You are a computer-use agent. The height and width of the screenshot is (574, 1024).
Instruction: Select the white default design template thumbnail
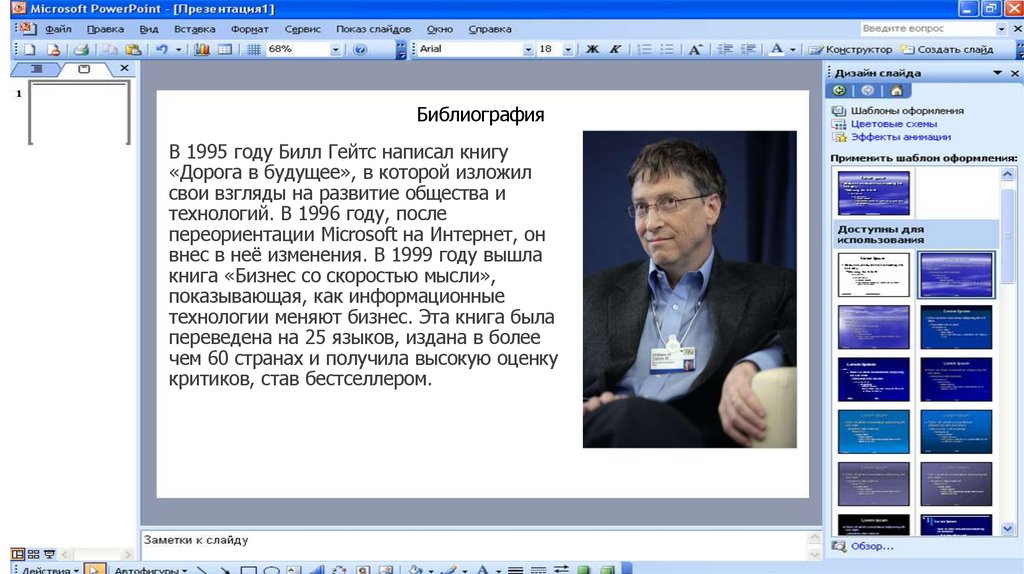(874, 275)
